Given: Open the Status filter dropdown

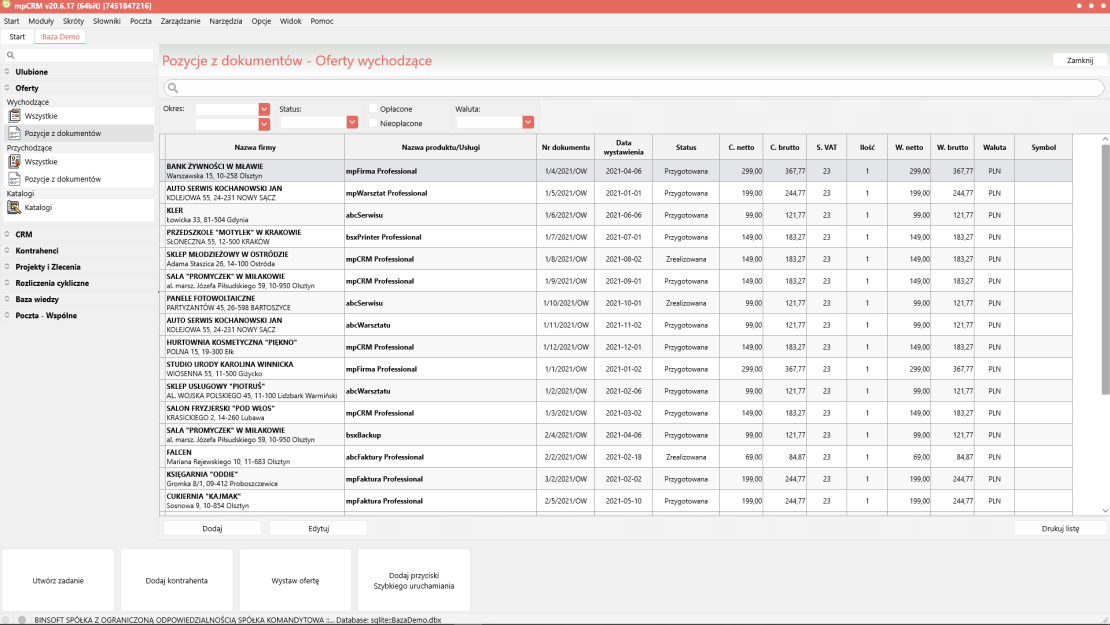Looking at the screenshot, I should [352, 122].
